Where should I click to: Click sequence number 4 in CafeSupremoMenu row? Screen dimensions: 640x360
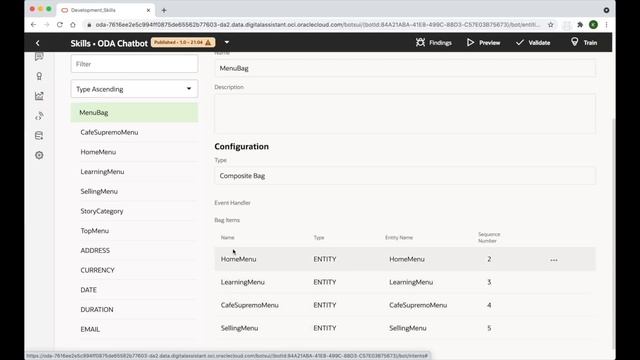click(x=489, y=305)
